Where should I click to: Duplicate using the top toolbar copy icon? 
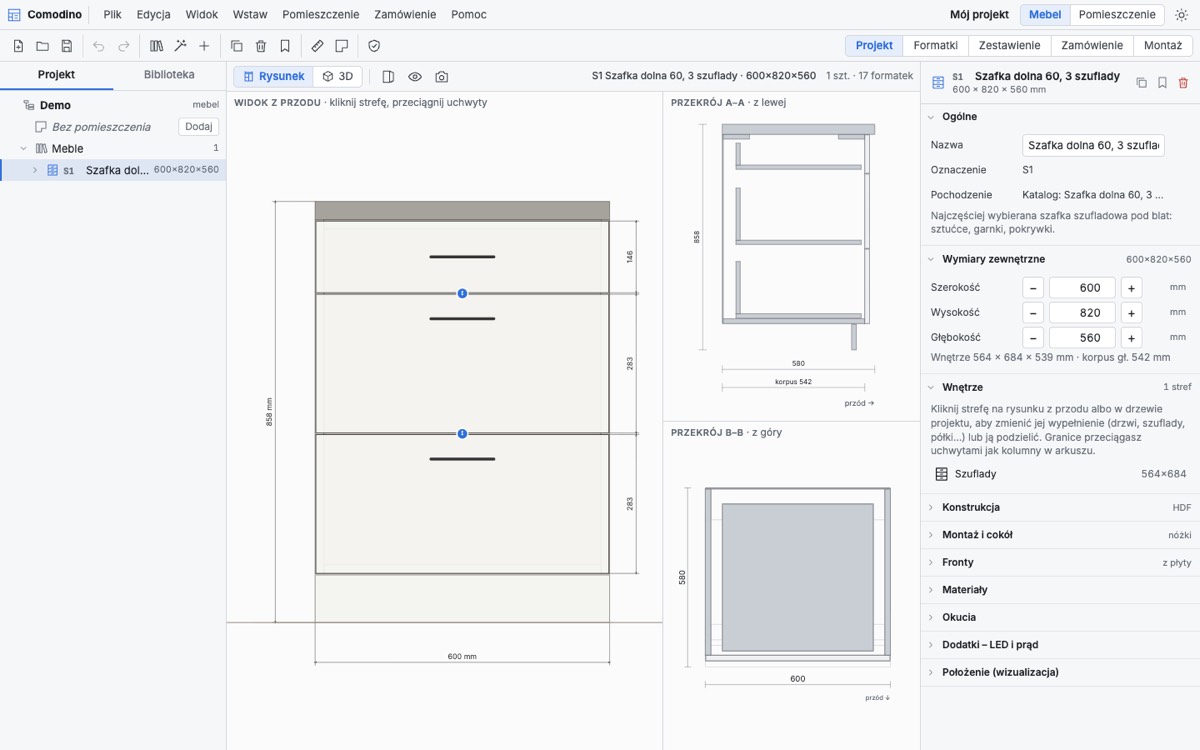point(237,46)
